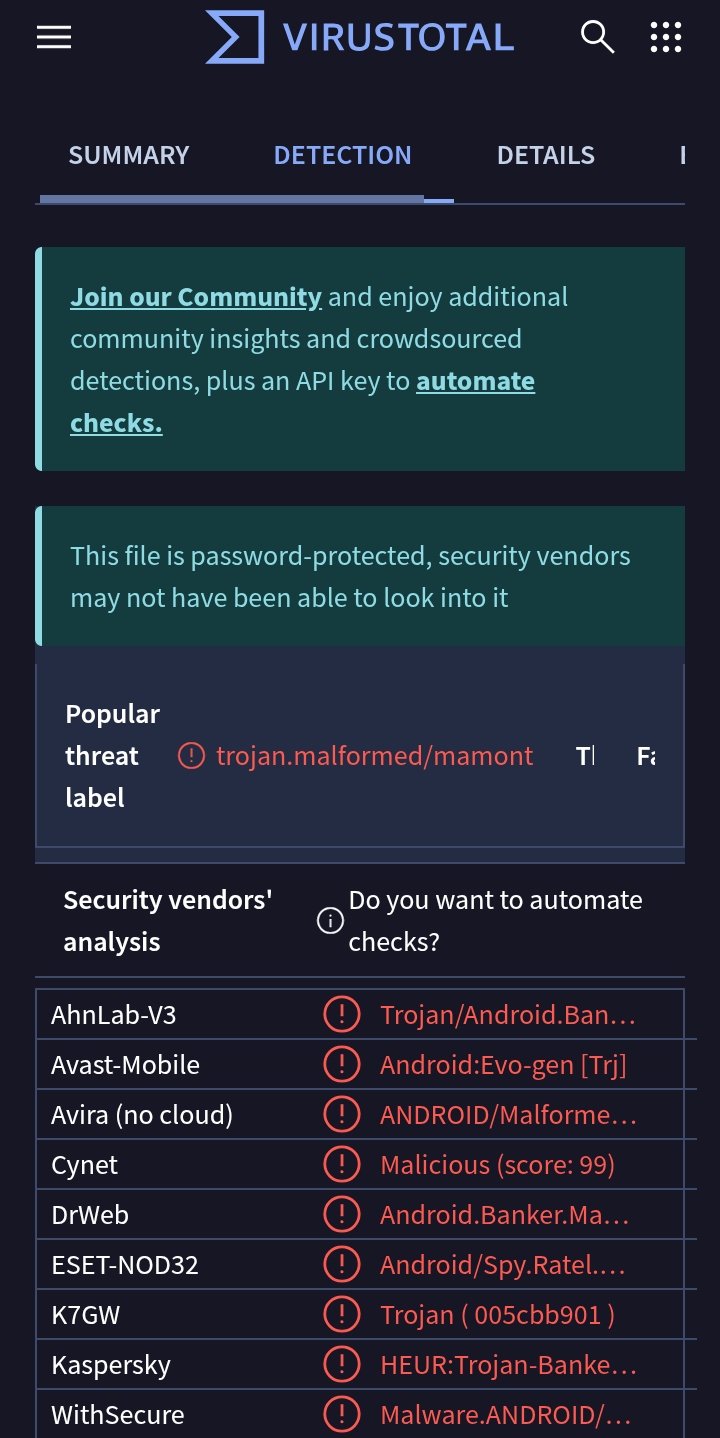This screenshot has height=1438, width=720.
Task: Click Do you want to automate checks?
Action: [495, 921]
